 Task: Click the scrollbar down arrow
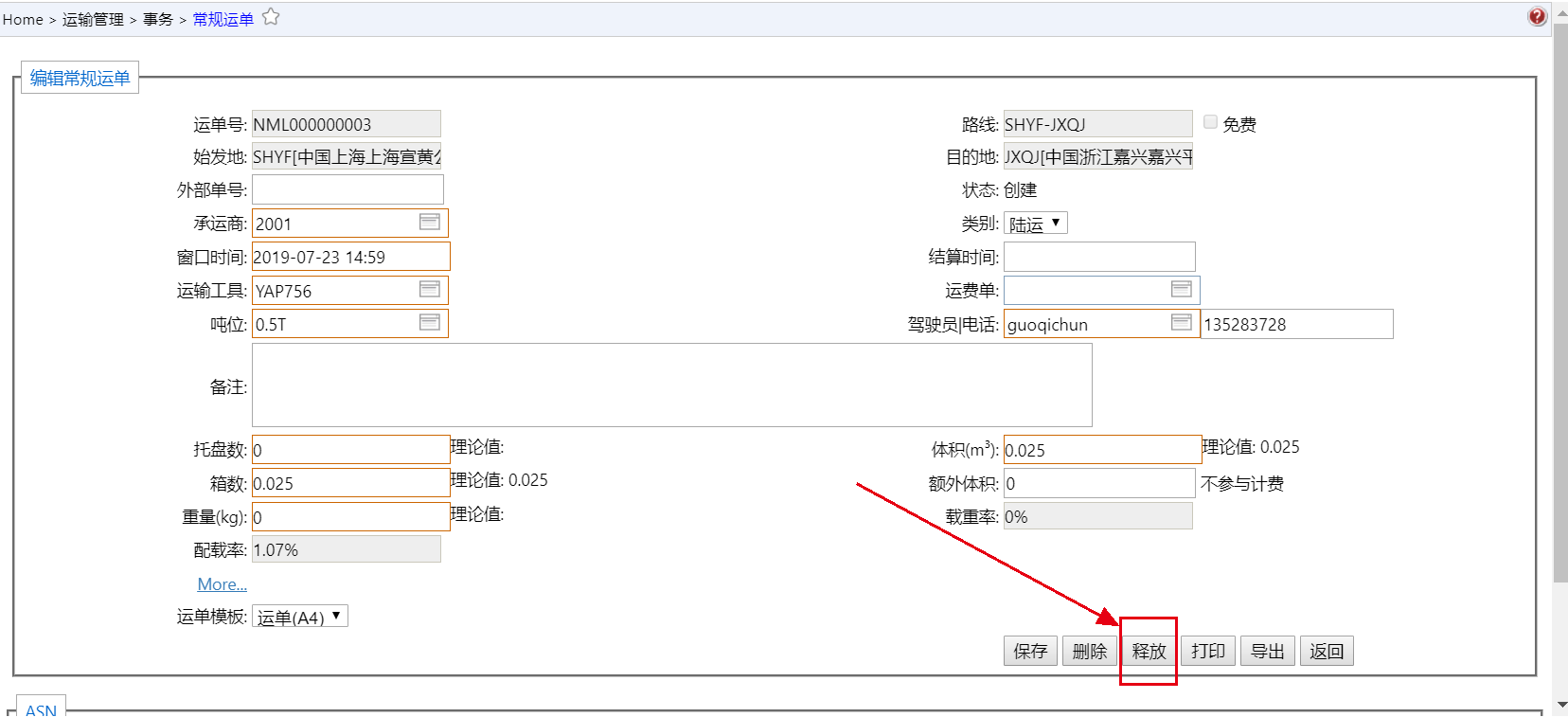click(x=1560, y=706)
